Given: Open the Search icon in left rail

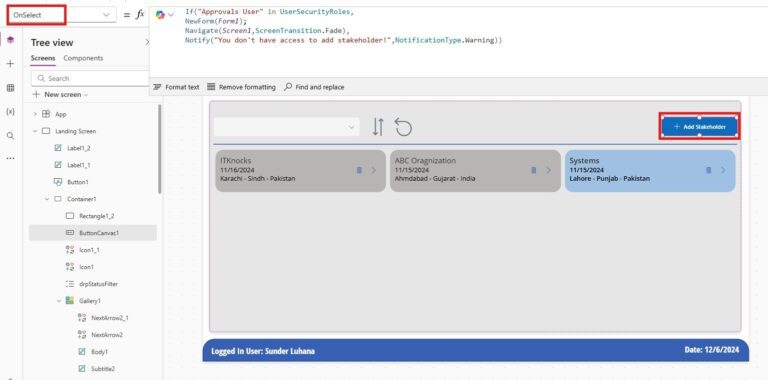Looking at the screenshot, I should (10, 136).
